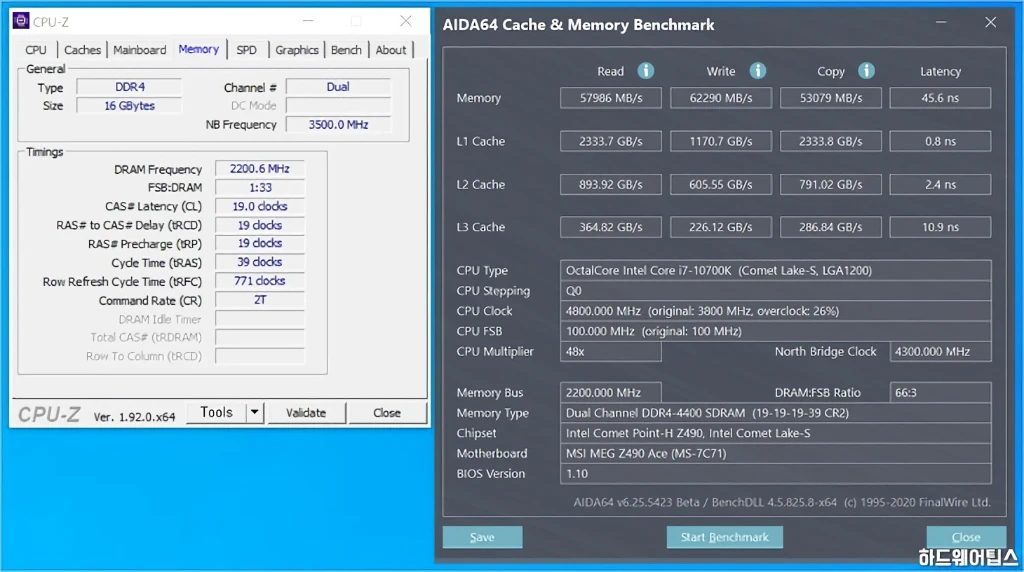The height and width of the screenshot is (572, 1024).
Task: Click the L2 Cache Read value 893.92 GB/s
Action: click(611, 184)
